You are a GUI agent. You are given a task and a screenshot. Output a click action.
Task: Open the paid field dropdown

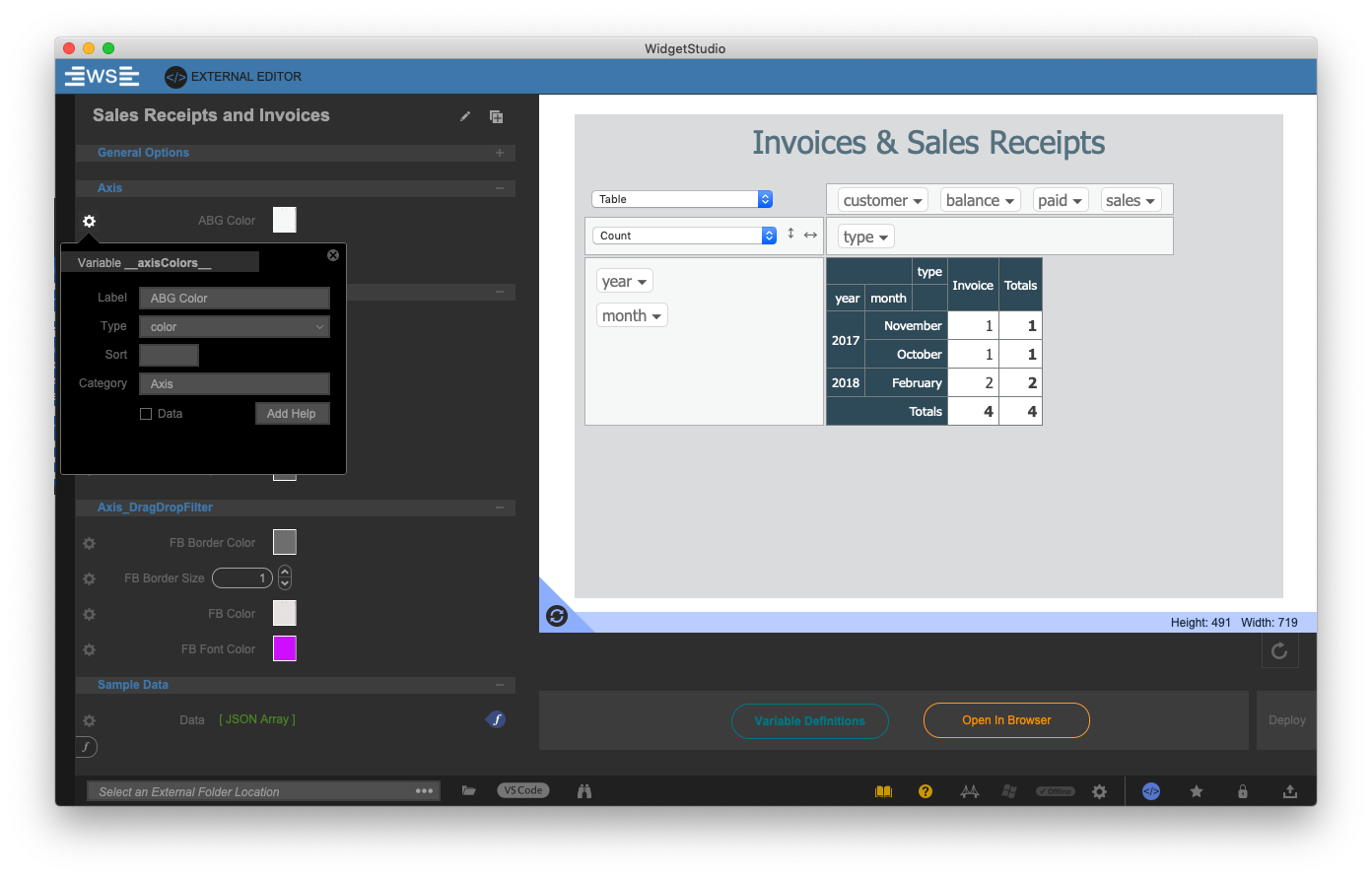[x=1061, y=200]
